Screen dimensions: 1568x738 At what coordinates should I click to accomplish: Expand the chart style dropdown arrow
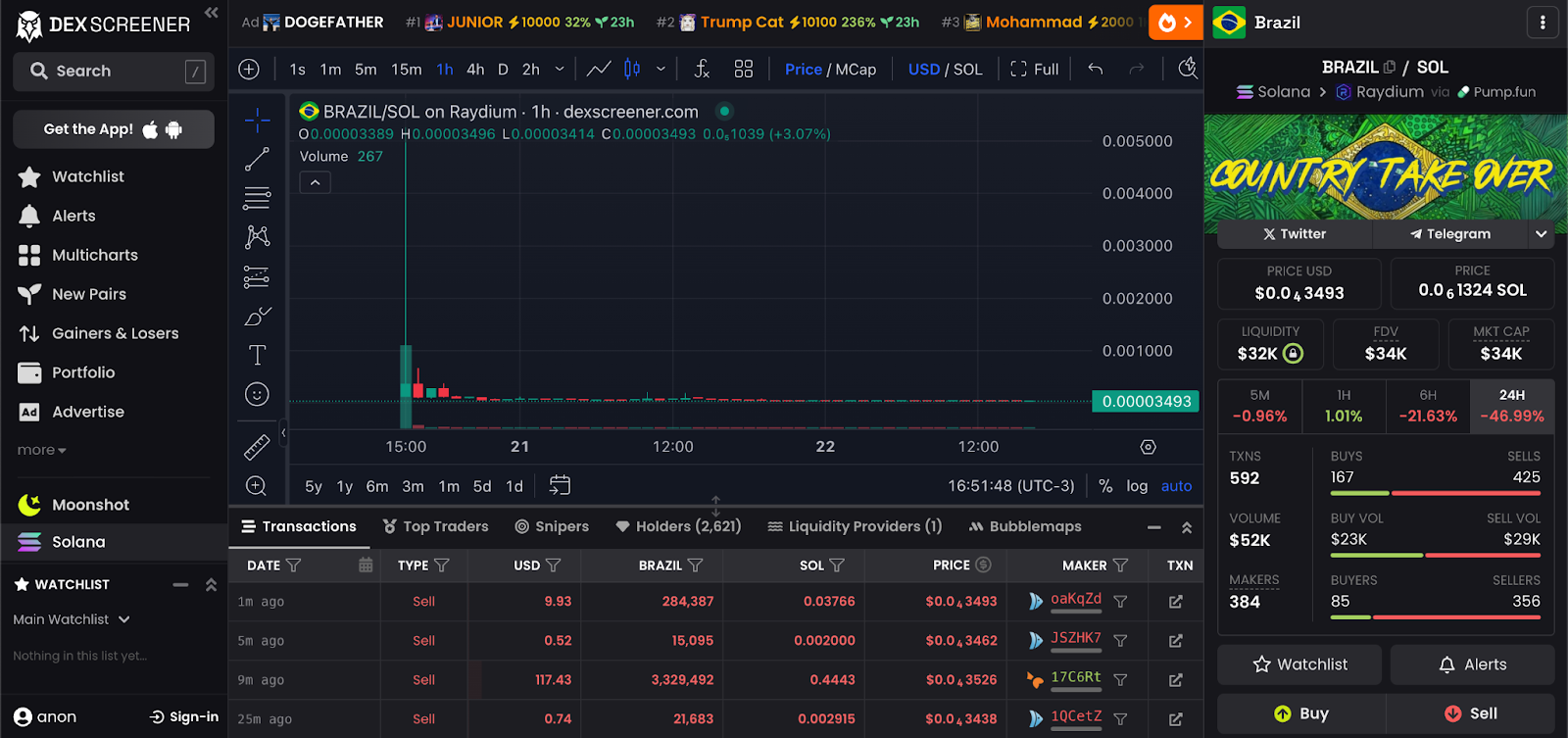tap(661, 69)
